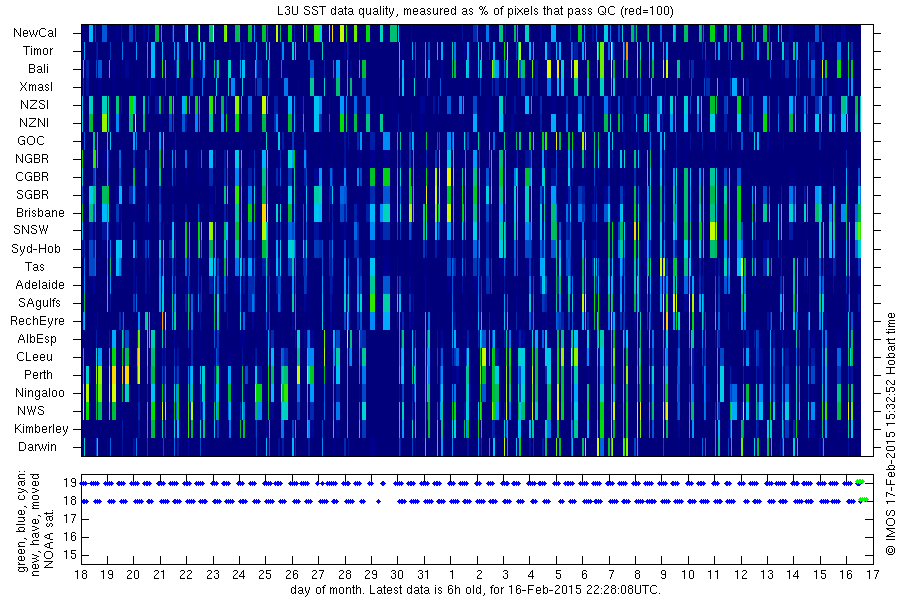Viewport: 900px width, 600px height.
Task: Click the day 10 label on the x-axis
Action: coord(688,575)
